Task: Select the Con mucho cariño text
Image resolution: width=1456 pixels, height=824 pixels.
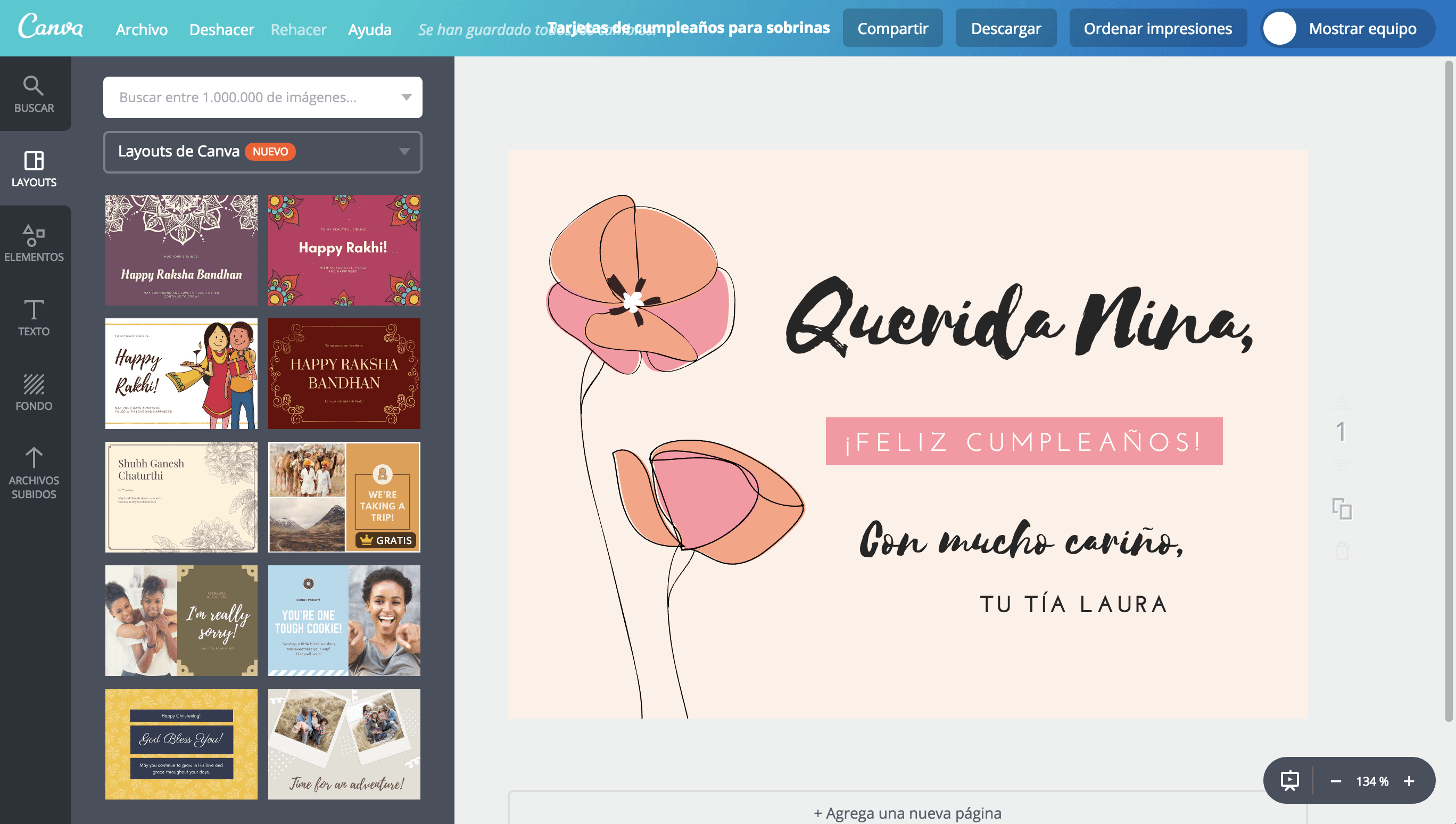Action: point(1022,539)
